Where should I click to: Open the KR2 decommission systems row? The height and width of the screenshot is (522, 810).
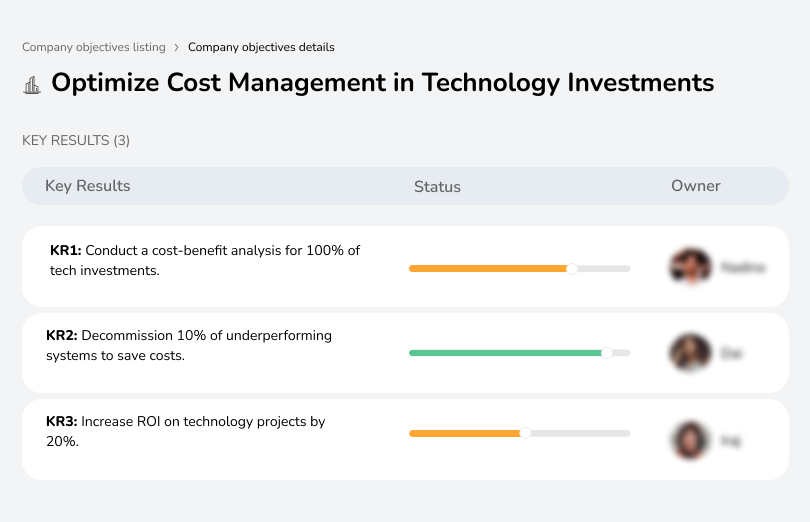click(x=405, y=353)
